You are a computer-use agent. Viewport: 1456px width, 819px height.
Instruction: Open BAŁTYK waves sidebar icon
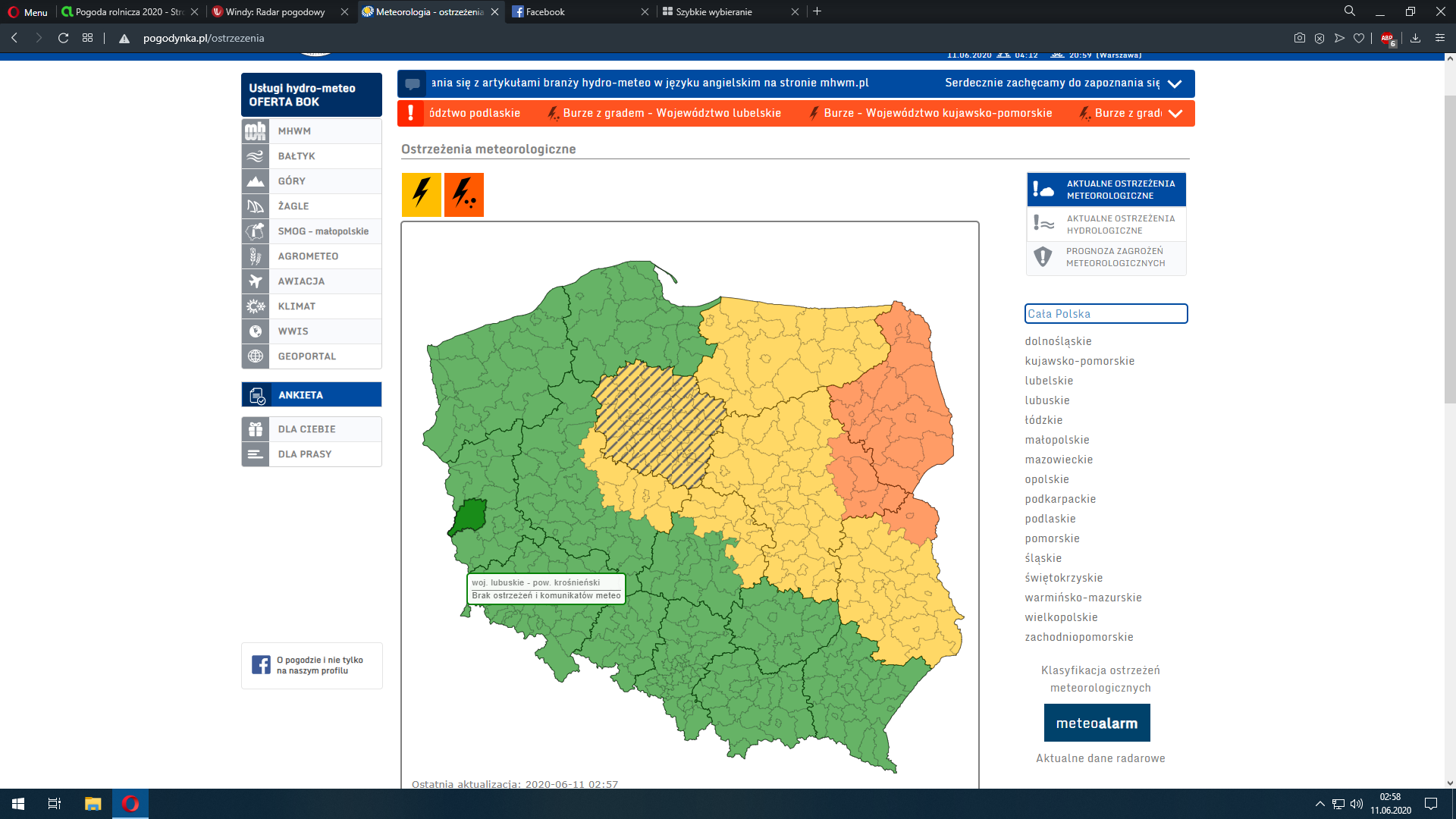pyautogui.click(x=256, y=156)
